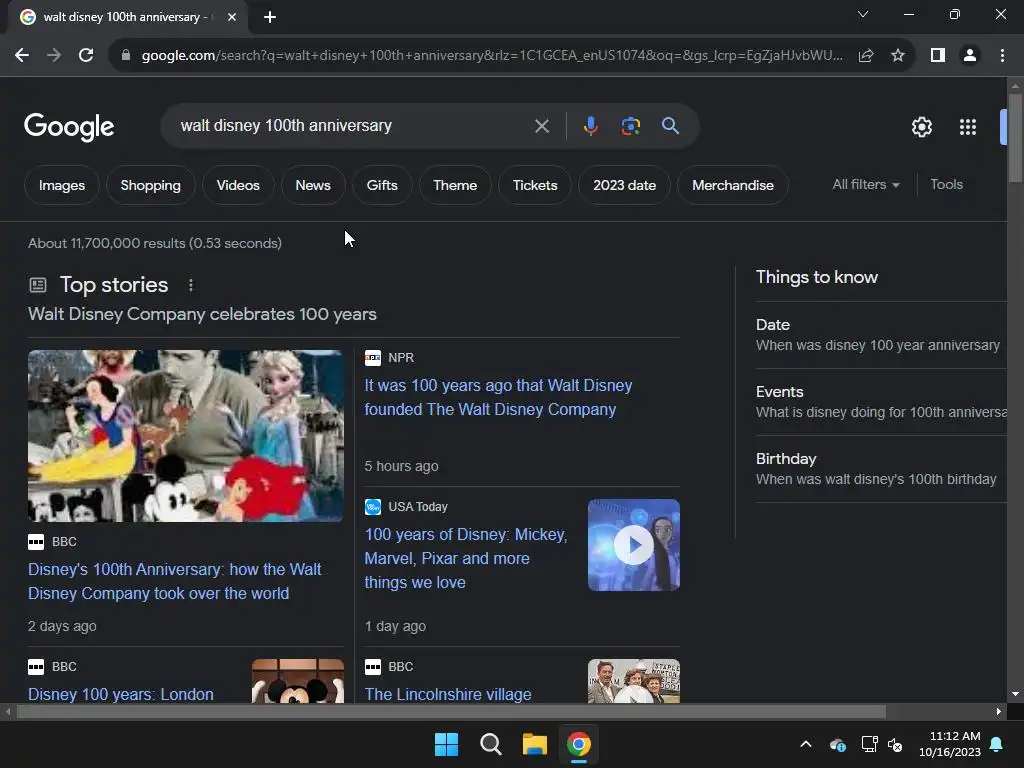Click the Top stories heading
1024x768 pixels.
[x=114, y=285]
